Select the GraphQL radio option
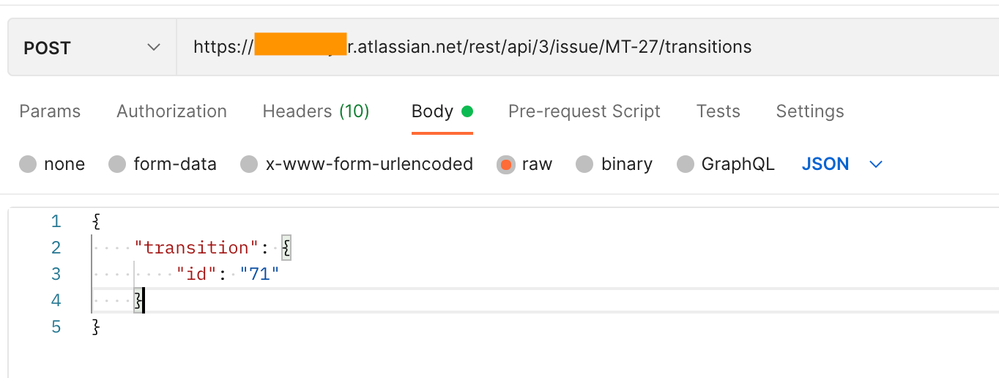 click(x=685, y=164)
